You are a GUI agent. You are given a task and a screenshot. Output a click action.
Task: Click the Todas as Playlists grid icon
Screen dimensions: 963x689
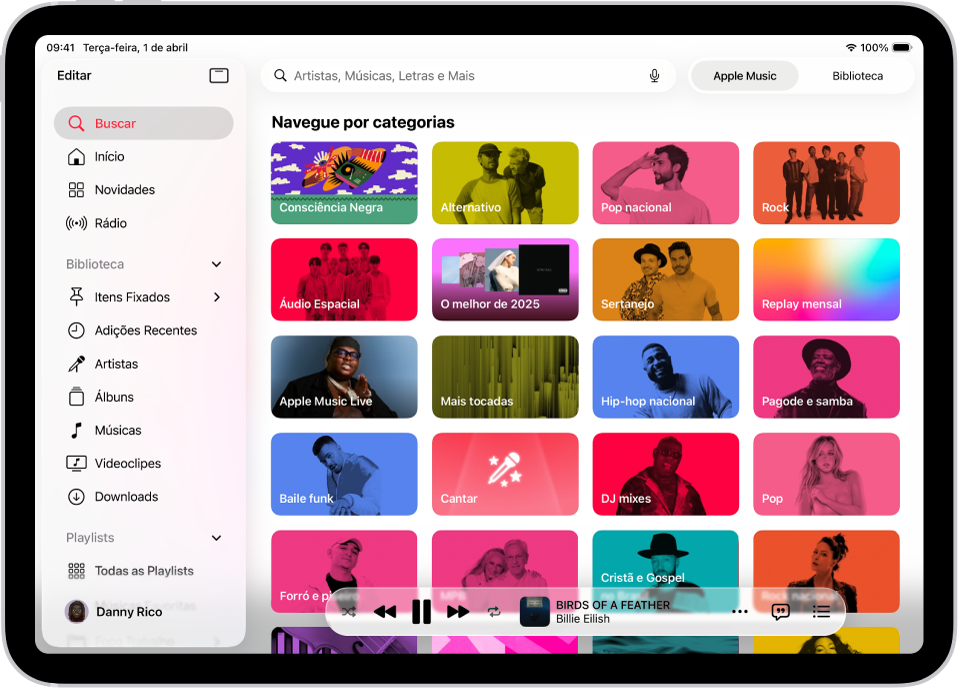76,571
